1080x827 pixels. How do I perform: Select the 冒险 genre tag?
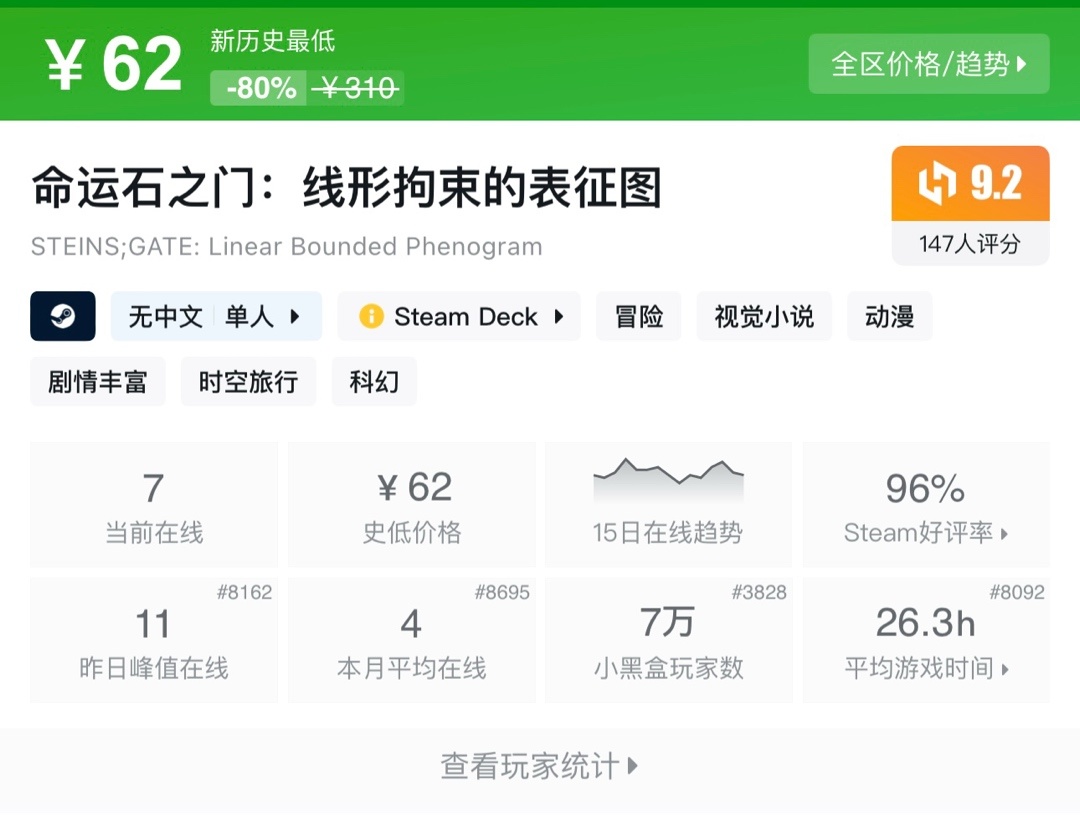pyautogui.click(x=638, y=315)
